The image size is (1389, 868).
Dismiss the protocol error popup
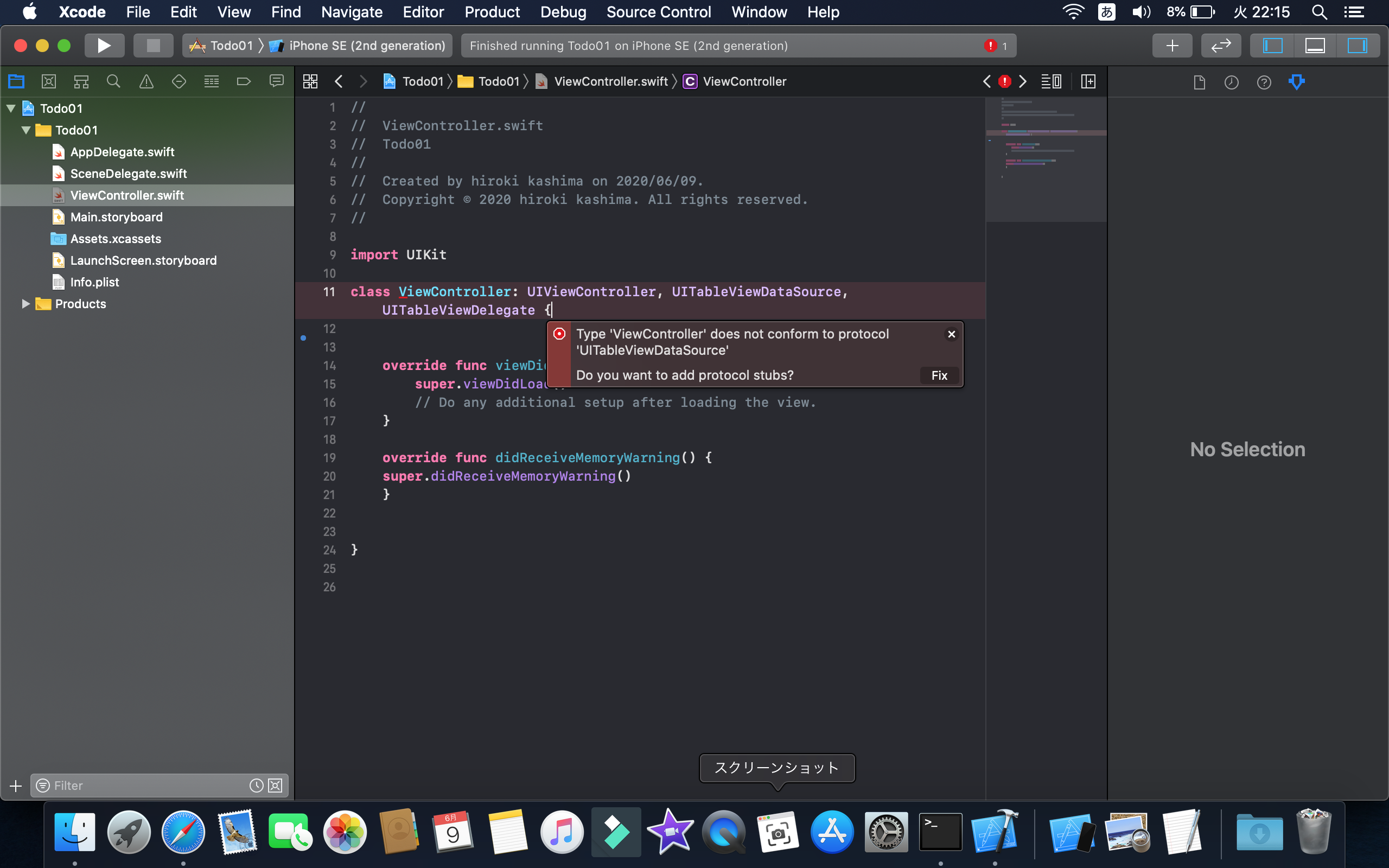click(x=951, y=334)
